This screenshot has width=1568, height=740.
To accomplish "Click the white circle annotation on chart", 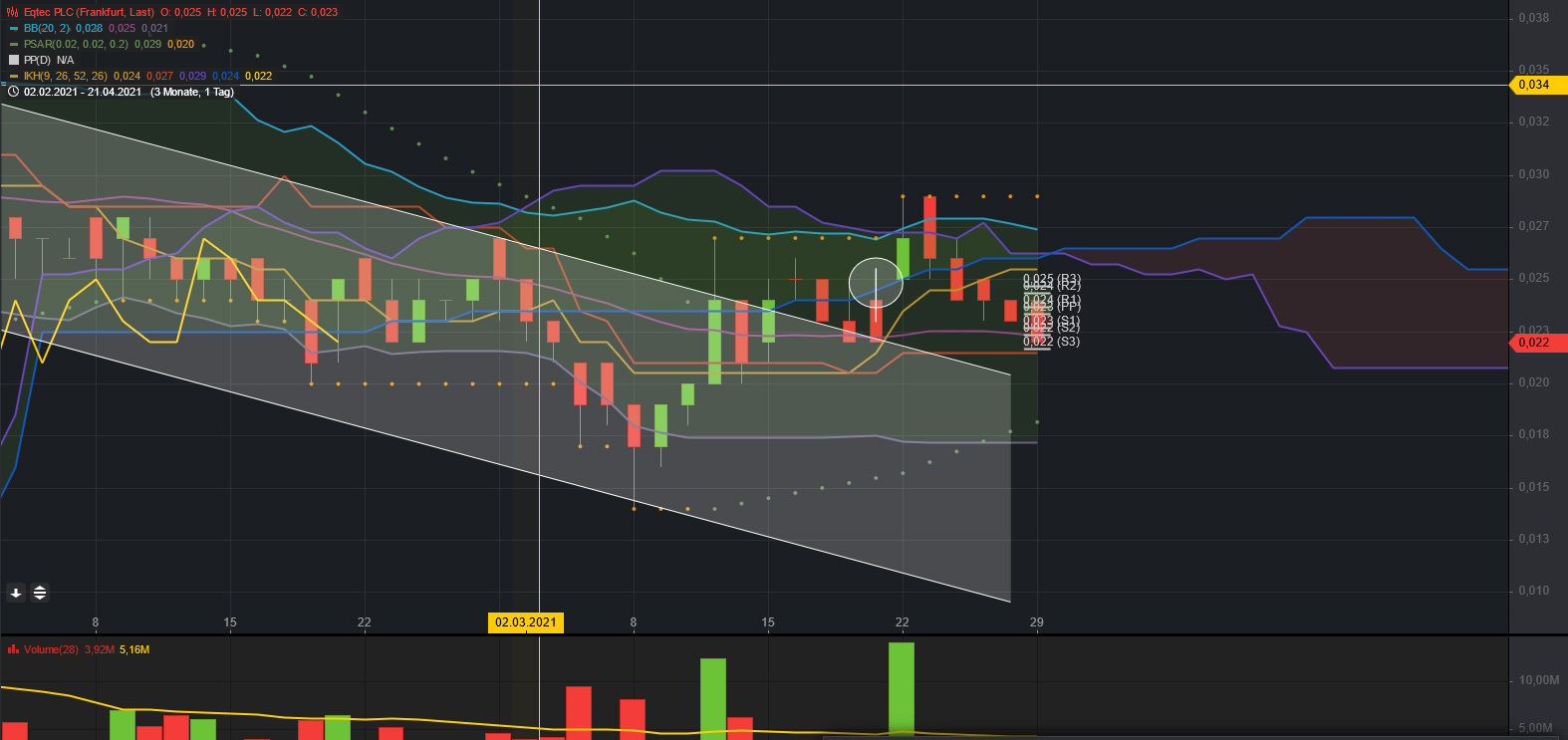I will pos(876,282).
